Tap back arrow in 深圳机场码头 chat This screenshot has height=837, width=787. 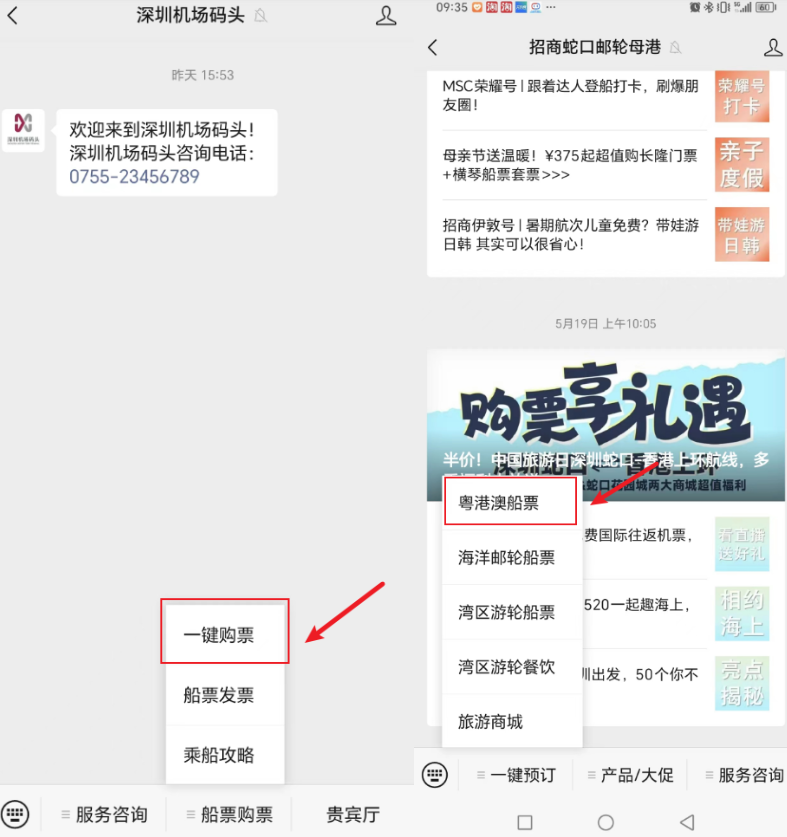pos(13,16)
